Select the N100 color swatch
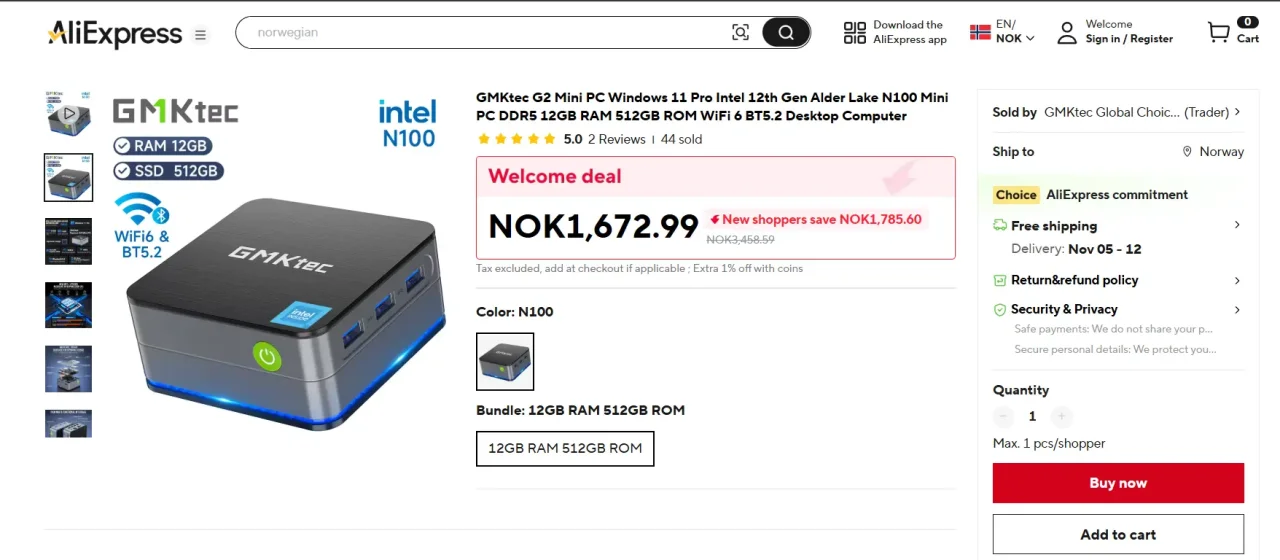 click(505, 361)
